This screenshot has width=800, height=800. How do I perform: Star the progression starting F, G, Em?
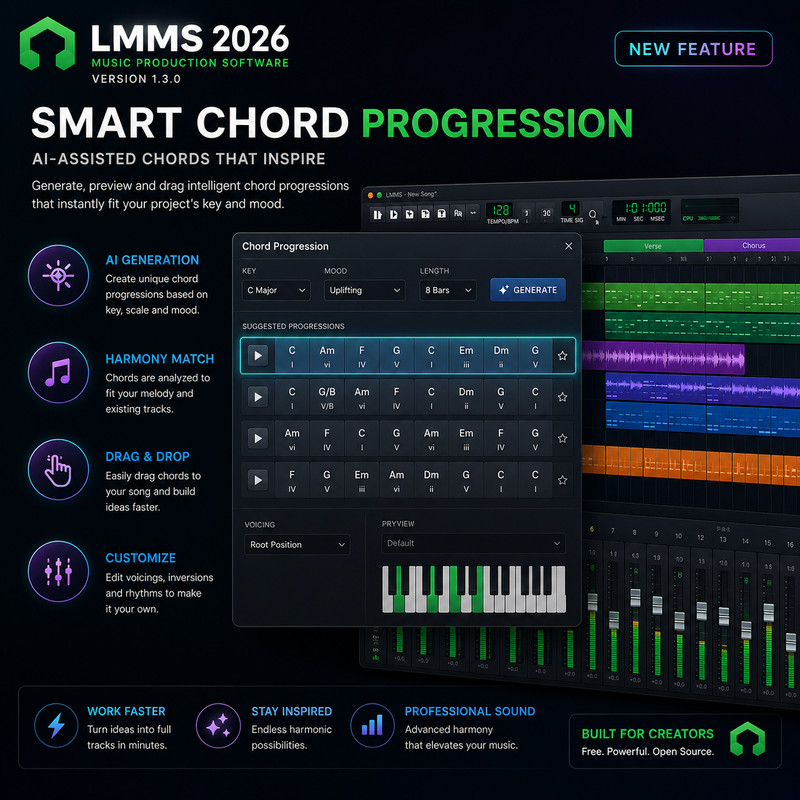click(562, 480)
